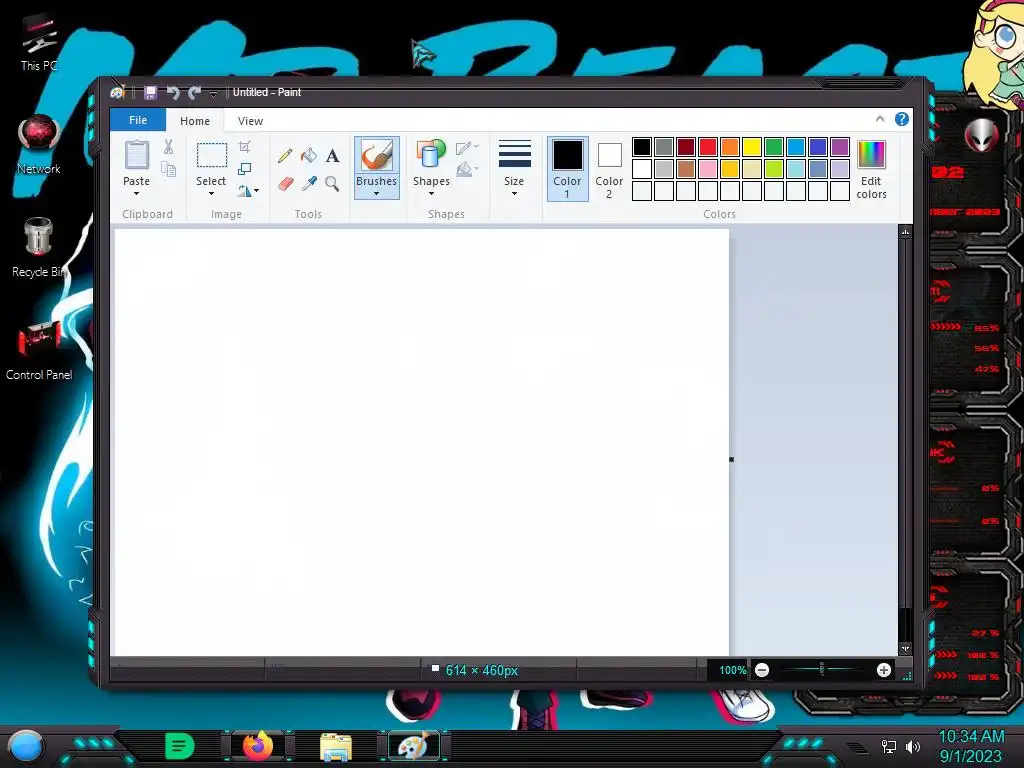Set Color 1 as active color
This screenshot has height=768, width=1024.
(568, 169)
